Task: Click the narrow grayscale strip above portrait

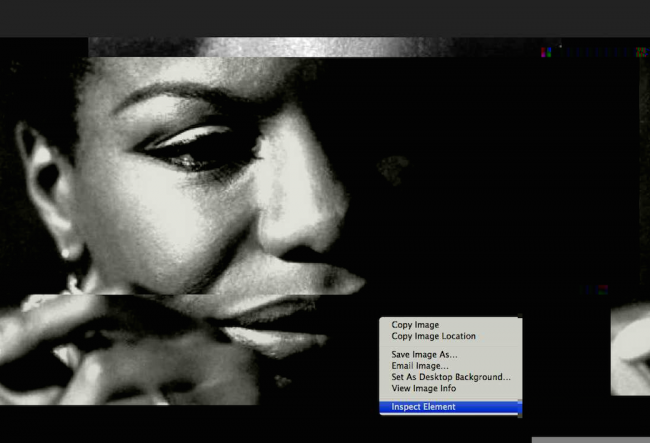Action: point(250,47)
